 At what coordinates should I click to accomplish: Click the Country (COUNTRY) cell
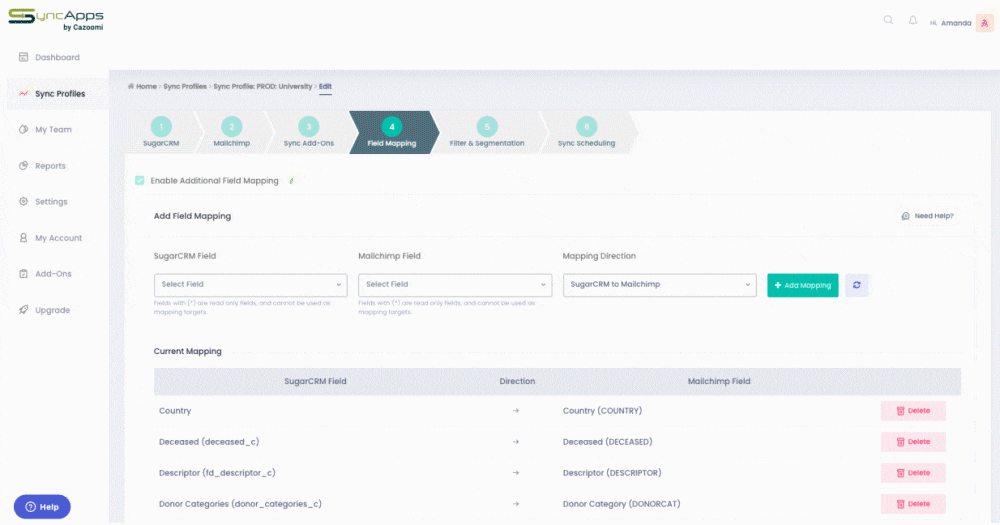point(602,411)
